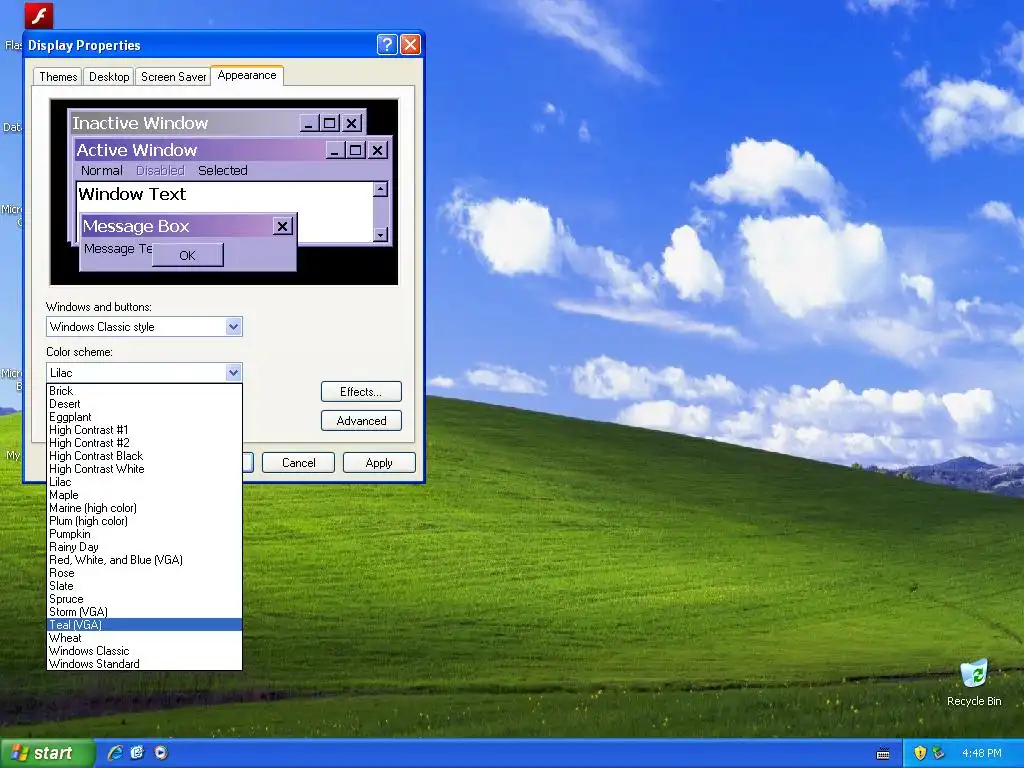Click the Safely Remove Hardware tray icon

pos(938,753)
